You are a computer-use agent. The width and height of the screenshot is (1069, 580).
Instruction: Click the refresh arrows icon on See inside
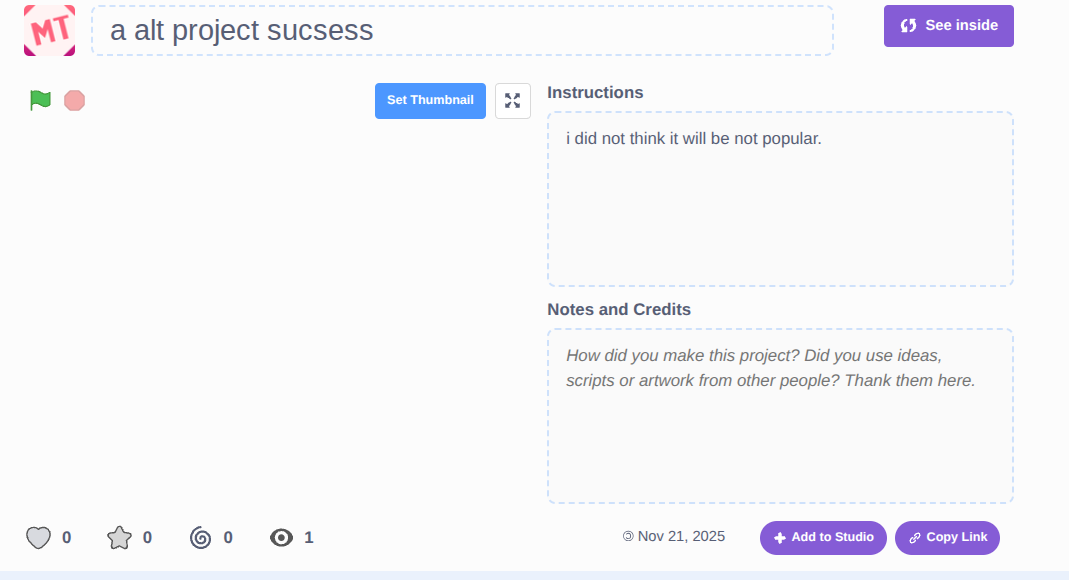pyautogui.click(x=909, y=26)
